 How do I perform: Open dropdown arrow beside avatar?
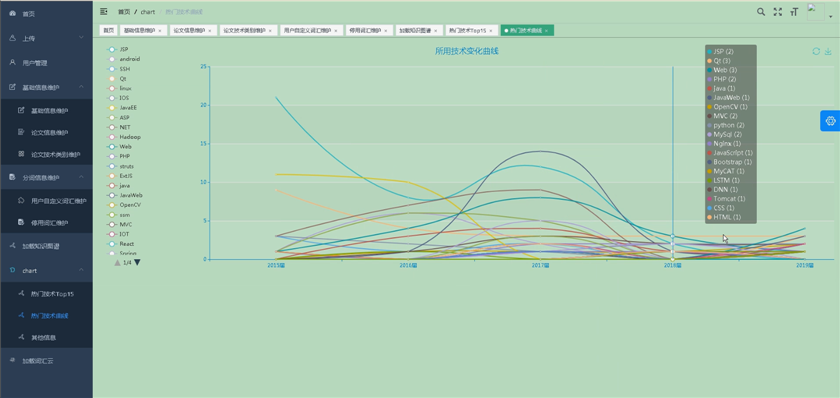click(831, 17)
